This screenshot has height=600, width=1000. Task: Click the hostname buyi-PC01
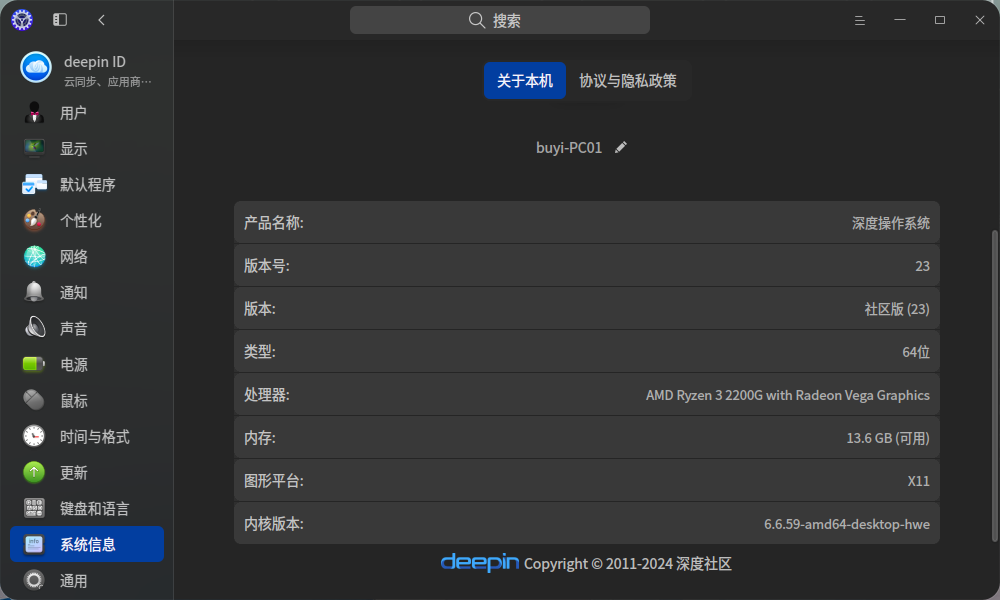(x=569, y=147)
